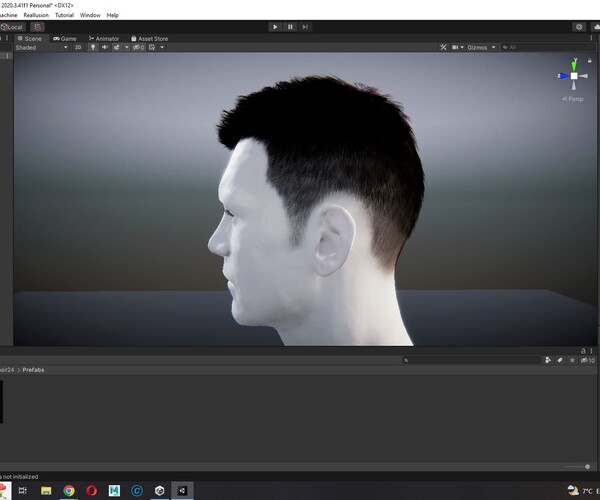Expand scene camera settings dropdown arrow
Image resolution: width=600 pixels, height=500 pixels.
point(462,47)
